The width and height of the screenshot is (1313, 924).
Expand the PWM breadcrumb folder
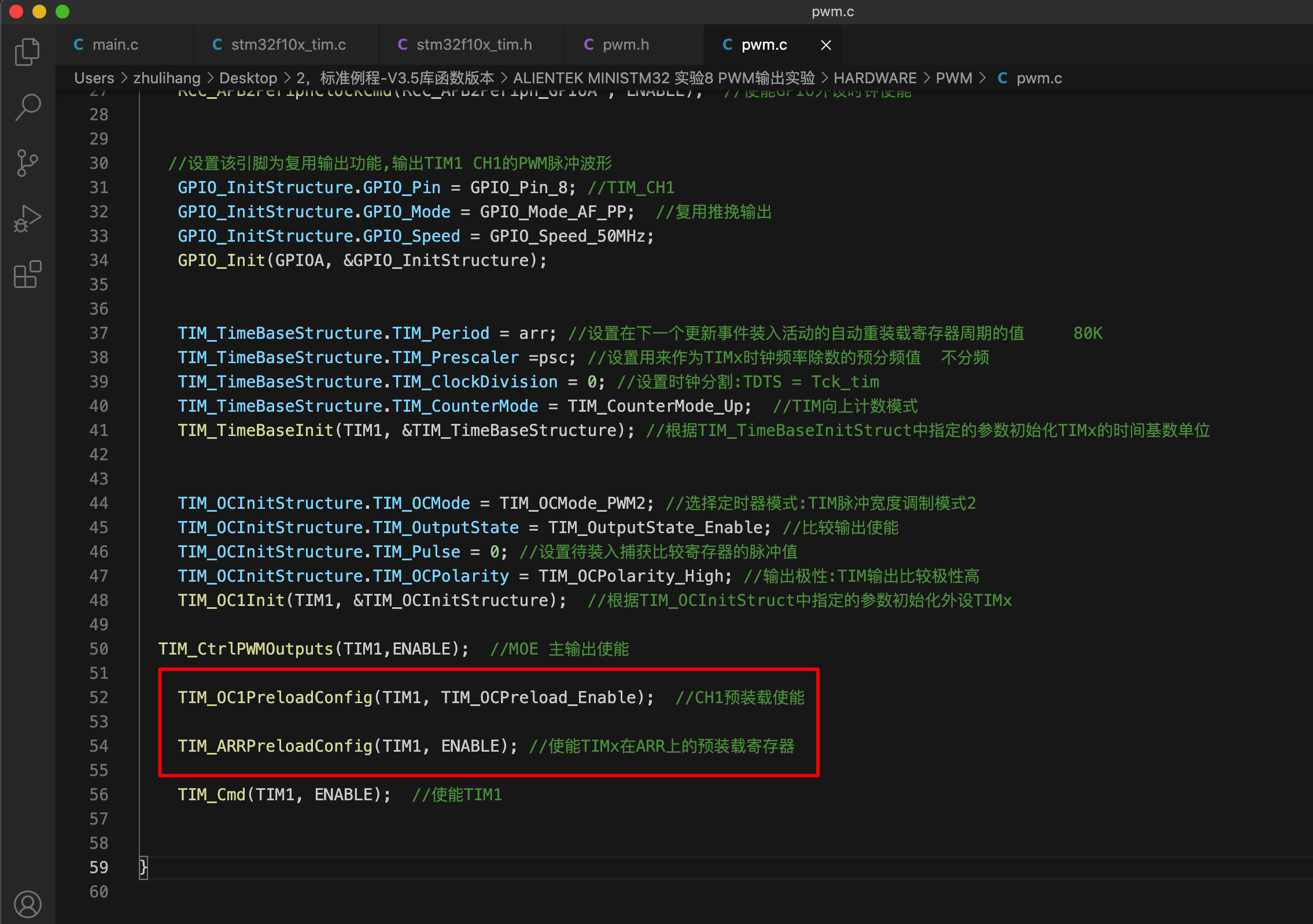[x=953, y=78]
